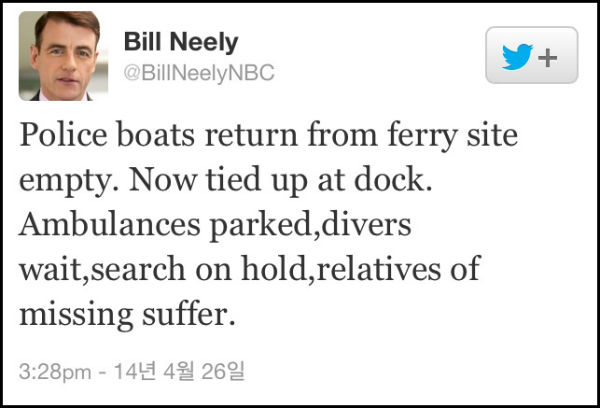The height and width of the screenshot is (408, 600).
Task: Follow Bill Neely with the Follow button
Action: pos(531,57)
